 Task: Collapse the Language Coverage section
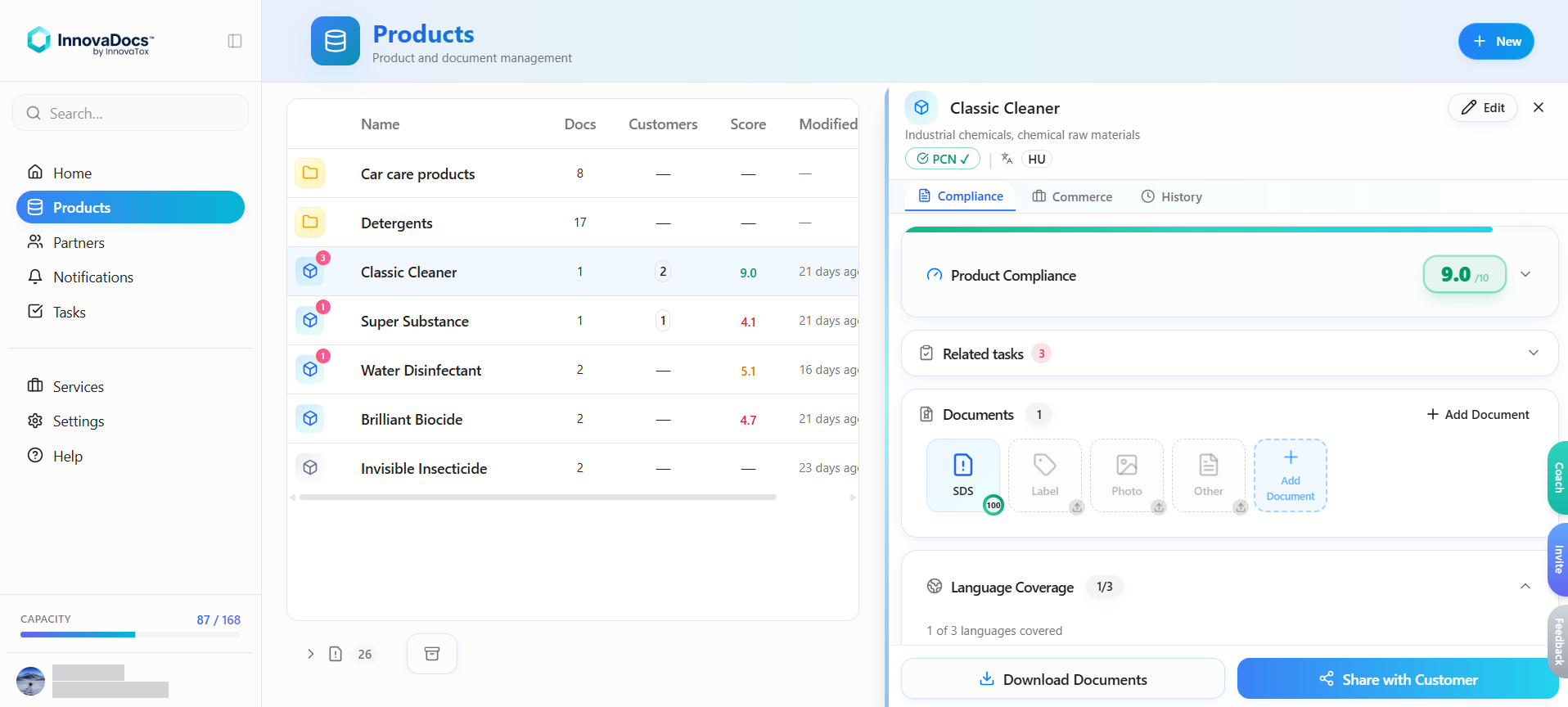click(x=1525, y=586)
